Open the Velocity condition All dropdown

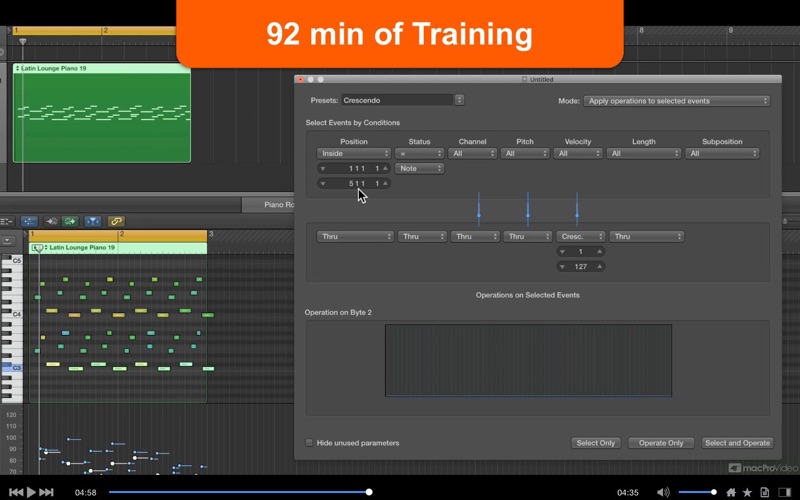578,153
